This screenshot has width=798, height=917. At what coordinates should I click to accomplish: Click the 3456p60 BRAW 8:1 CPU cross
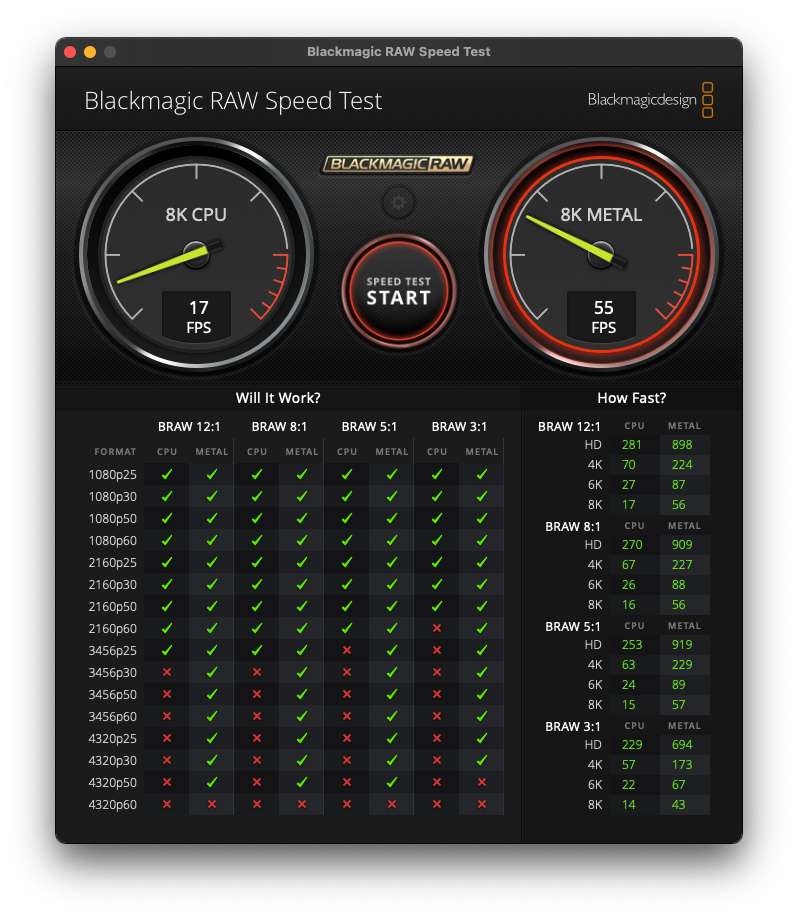257,716
